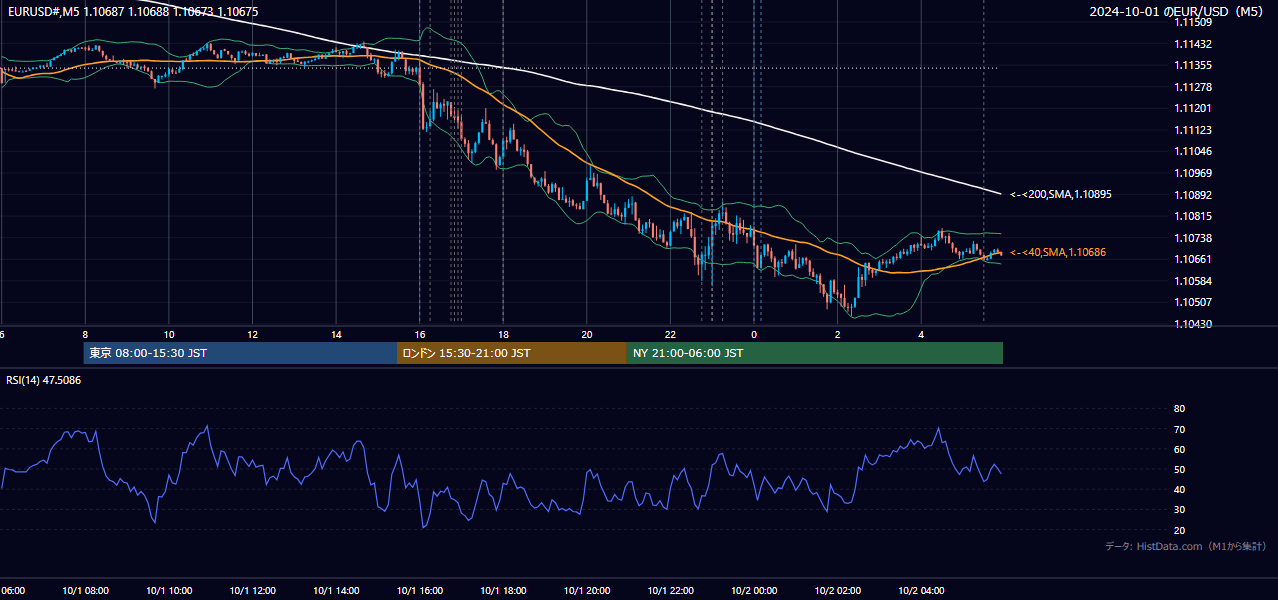
Task: Select hour tick 14 under the price chart
Action: point(336,335)
